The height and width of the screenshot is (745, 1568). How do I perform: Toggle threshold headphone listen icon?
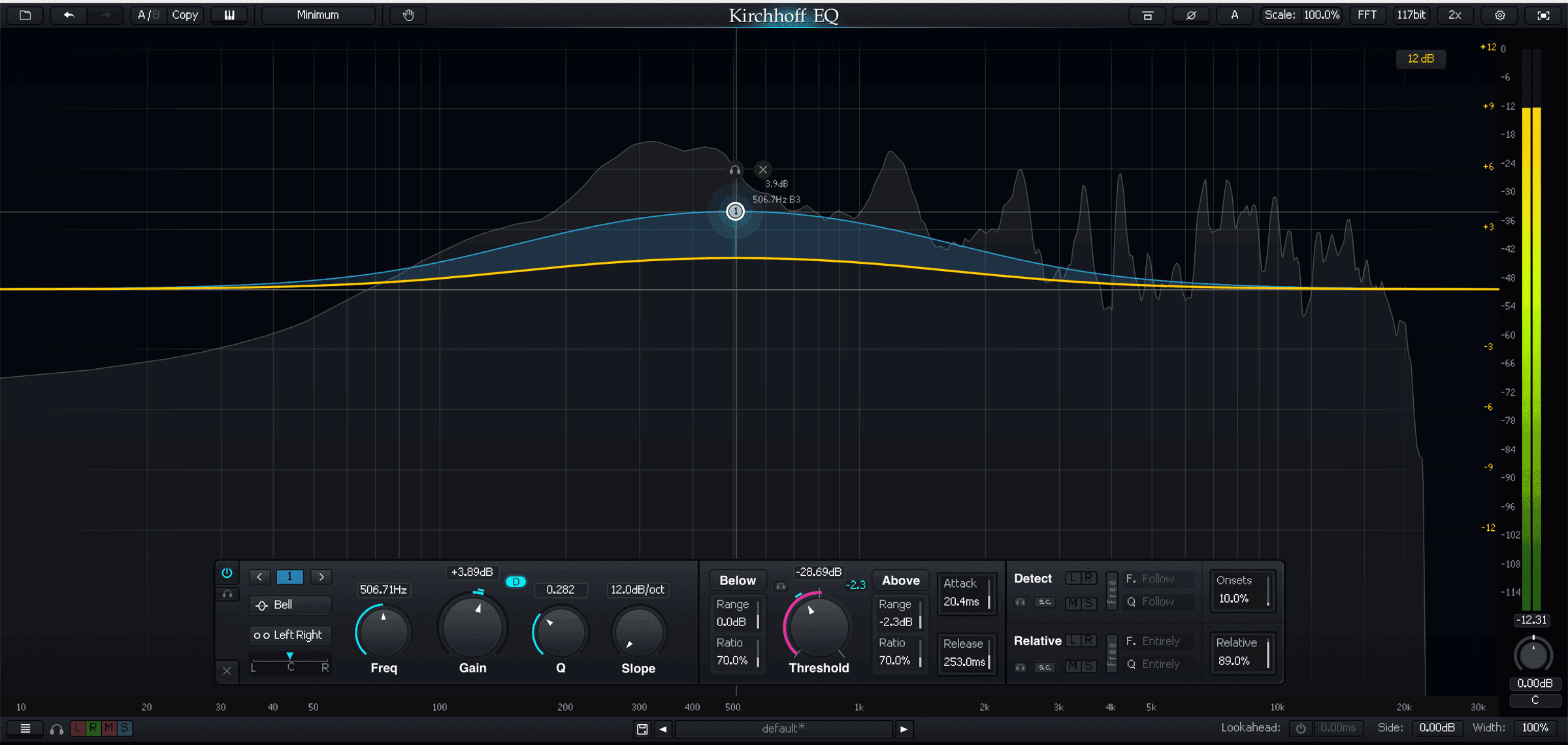(x=781, y=586)
